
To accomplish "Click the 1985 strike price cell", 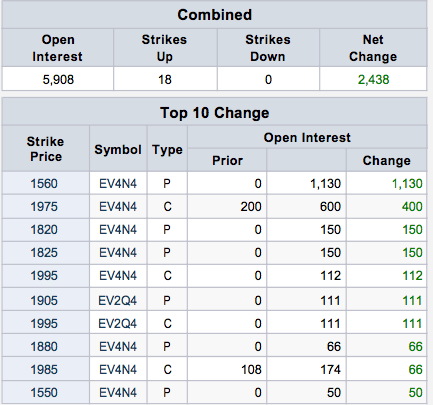I will [44, 370].
